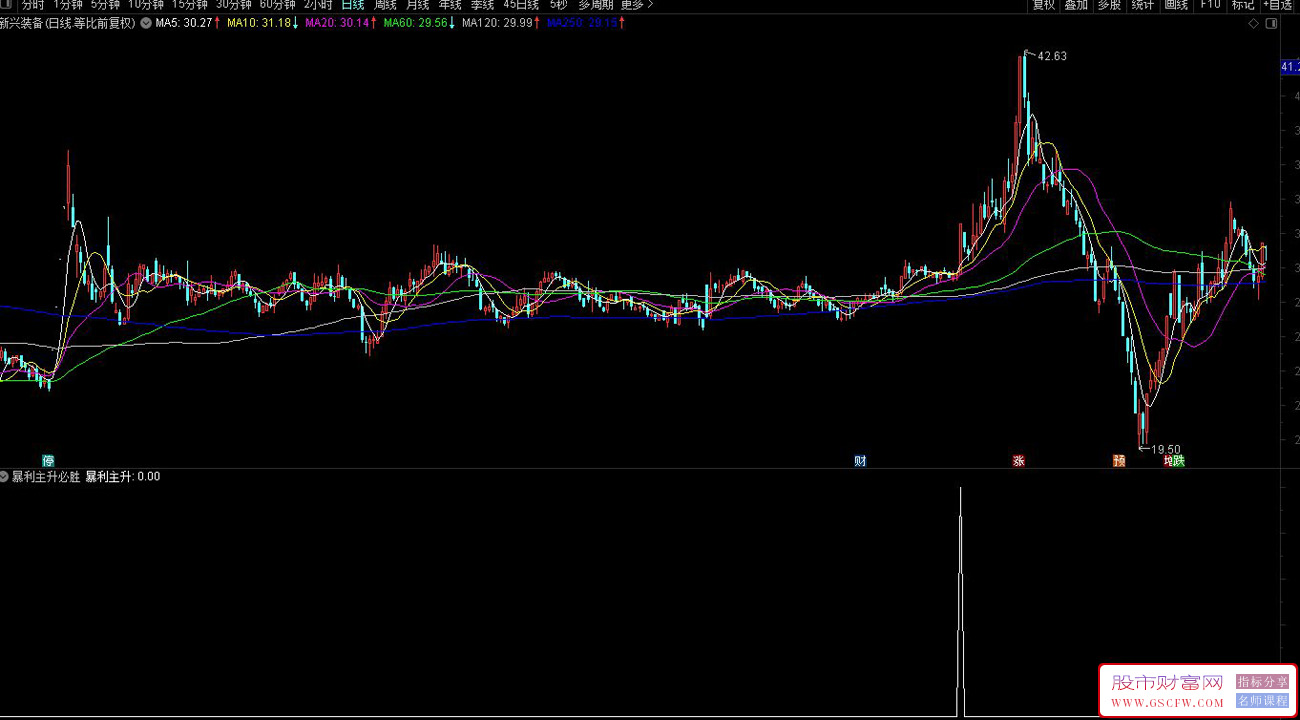
Task: Select the 日线 daily period
Action: pyautogui.click(x=353, y=5)
